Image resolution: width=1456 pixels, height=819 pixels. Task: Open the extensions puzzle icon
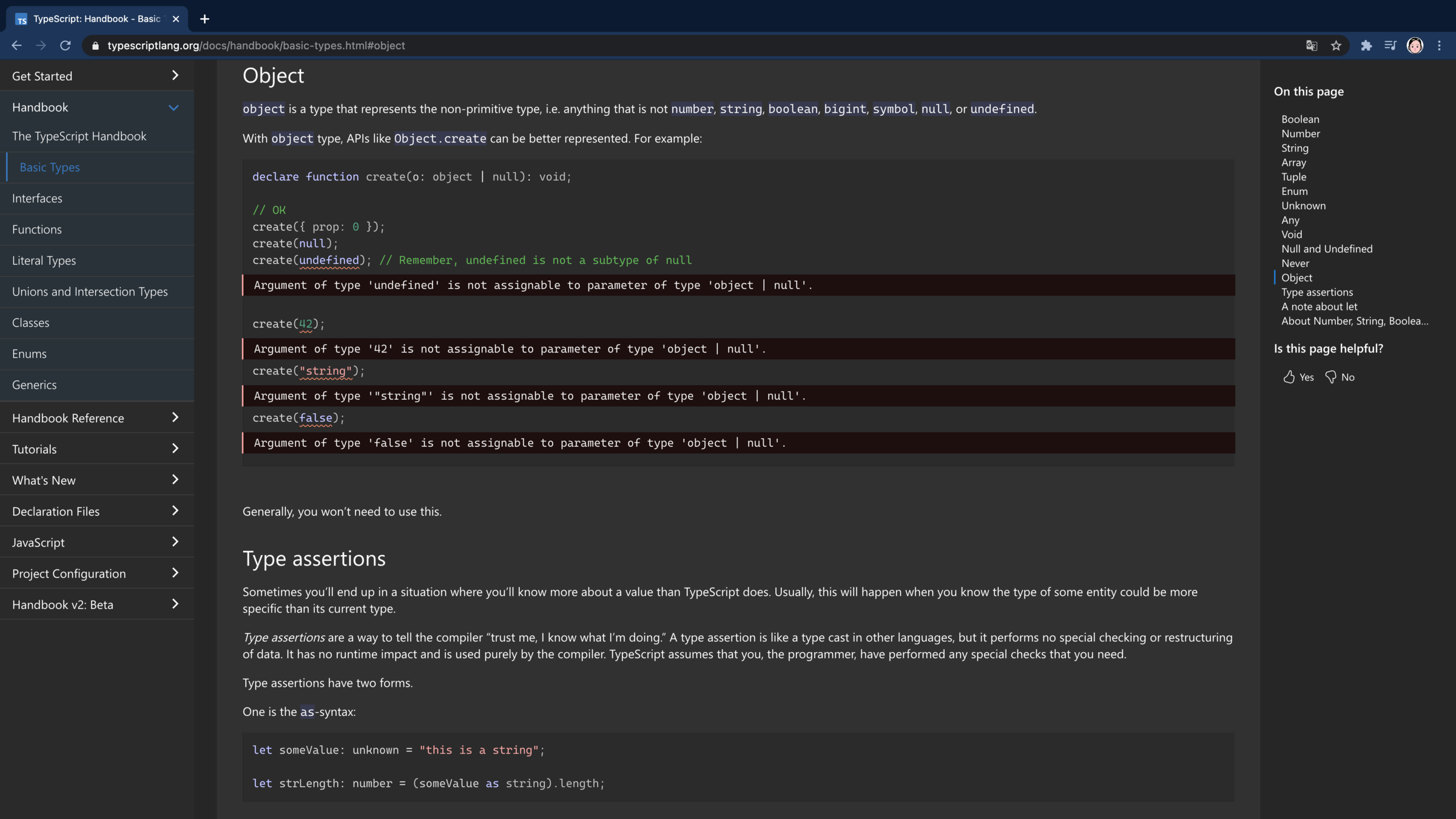pos(1366,45)
